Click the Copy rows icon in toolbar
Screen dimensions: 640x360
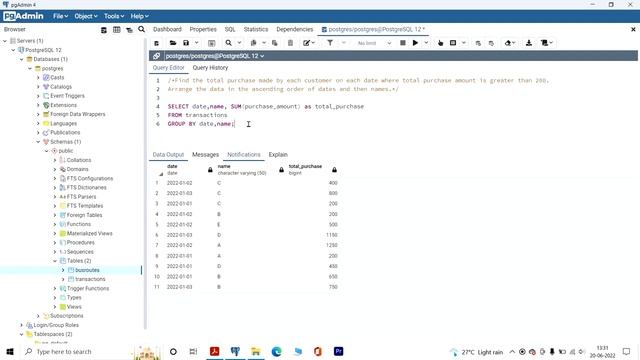253,43
